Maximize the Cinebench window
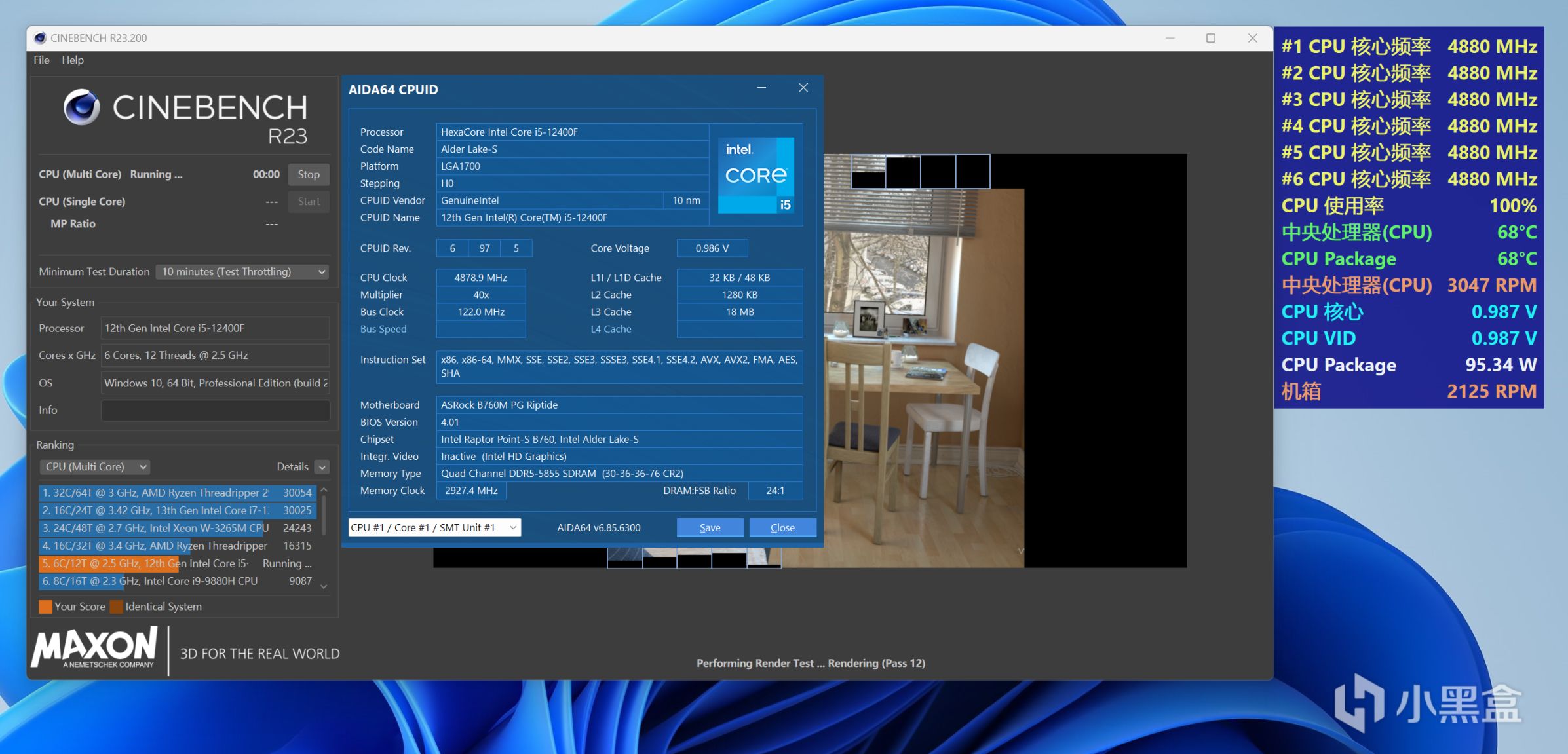Screen dimensions: 1568x754 coord(1211,38)
